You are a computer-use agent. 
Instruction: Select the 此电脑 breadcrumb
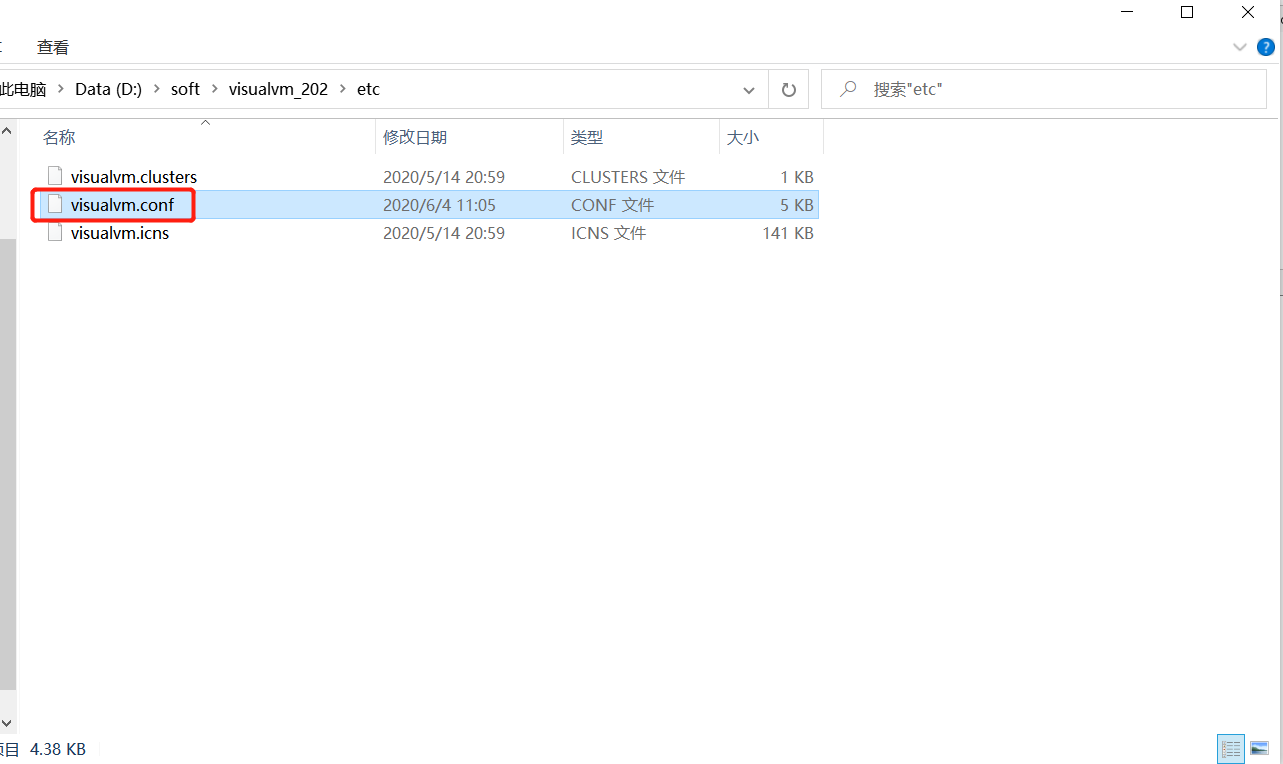(x=23, y=89)
